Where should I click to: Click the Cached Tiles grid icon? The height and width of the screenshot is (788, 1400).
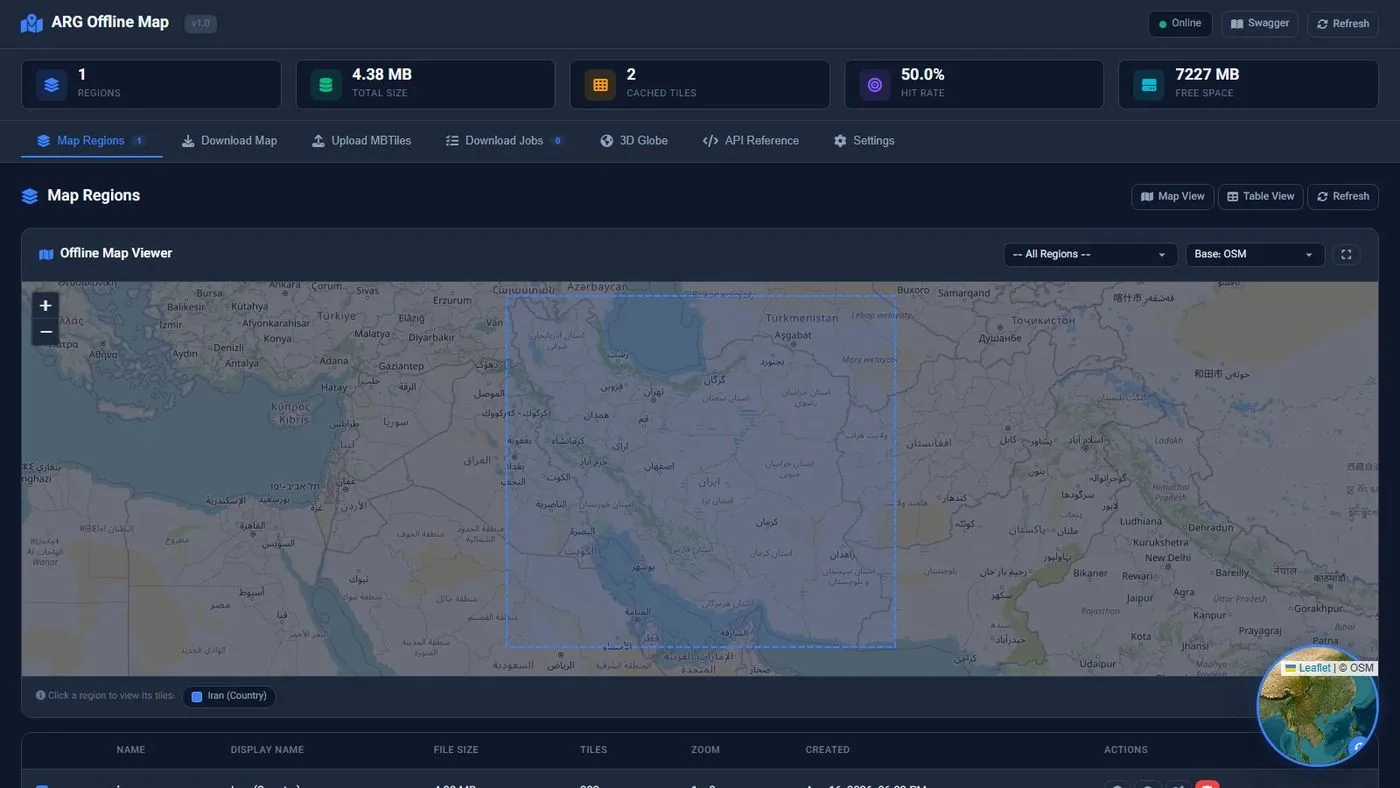(600, 85)
